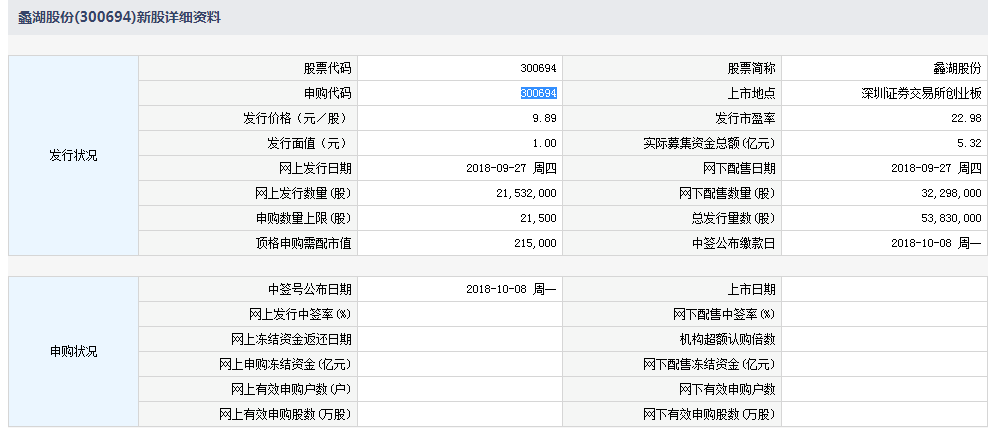Click the 发行面值 value 1.00
Screen dimensions: 997x428
coord(544,143)
